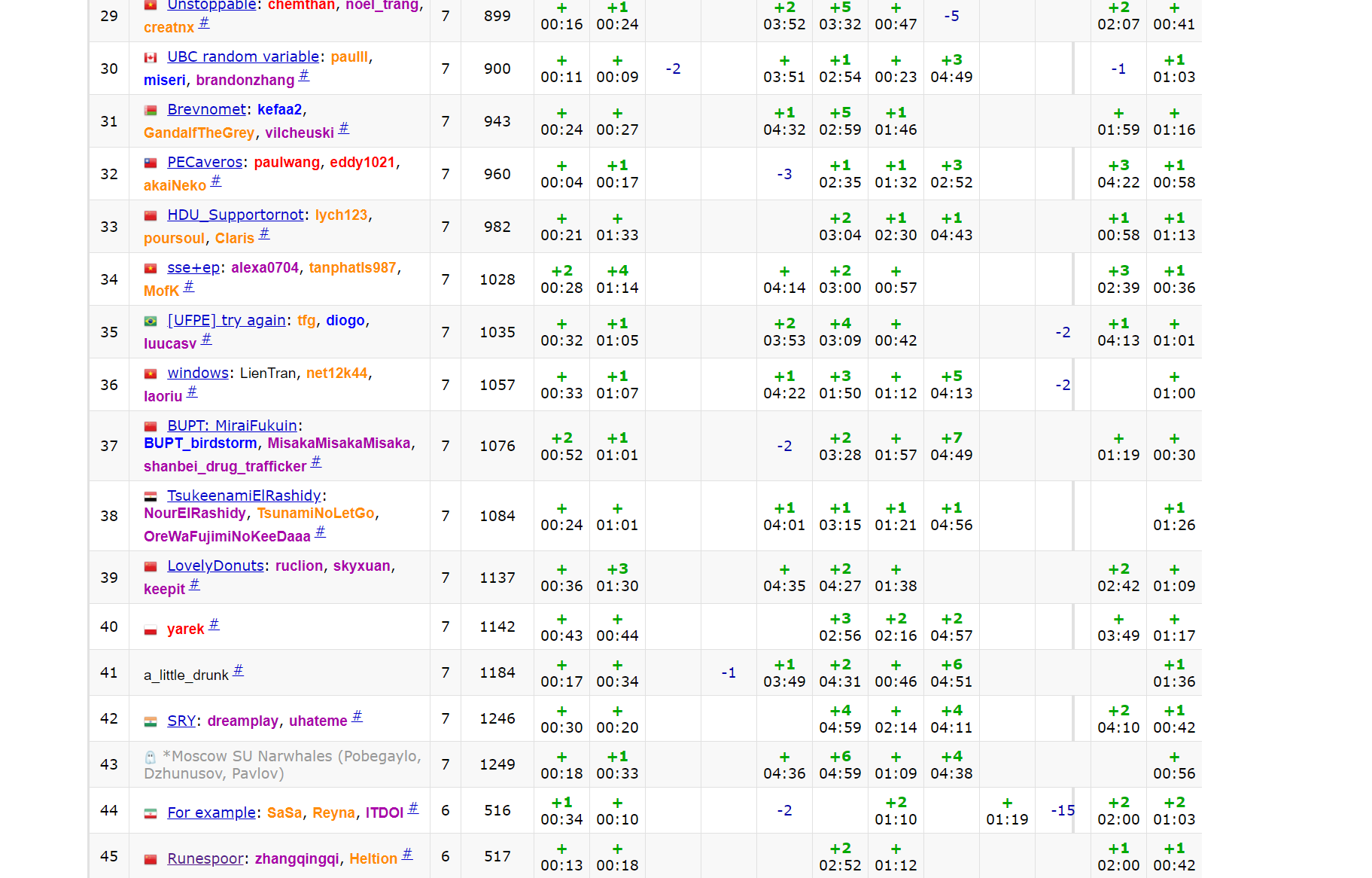This screenshot has height=878, width=1372.
Task: Open the BUPT: MiraiFukuin team link
Action: [232, 425]
